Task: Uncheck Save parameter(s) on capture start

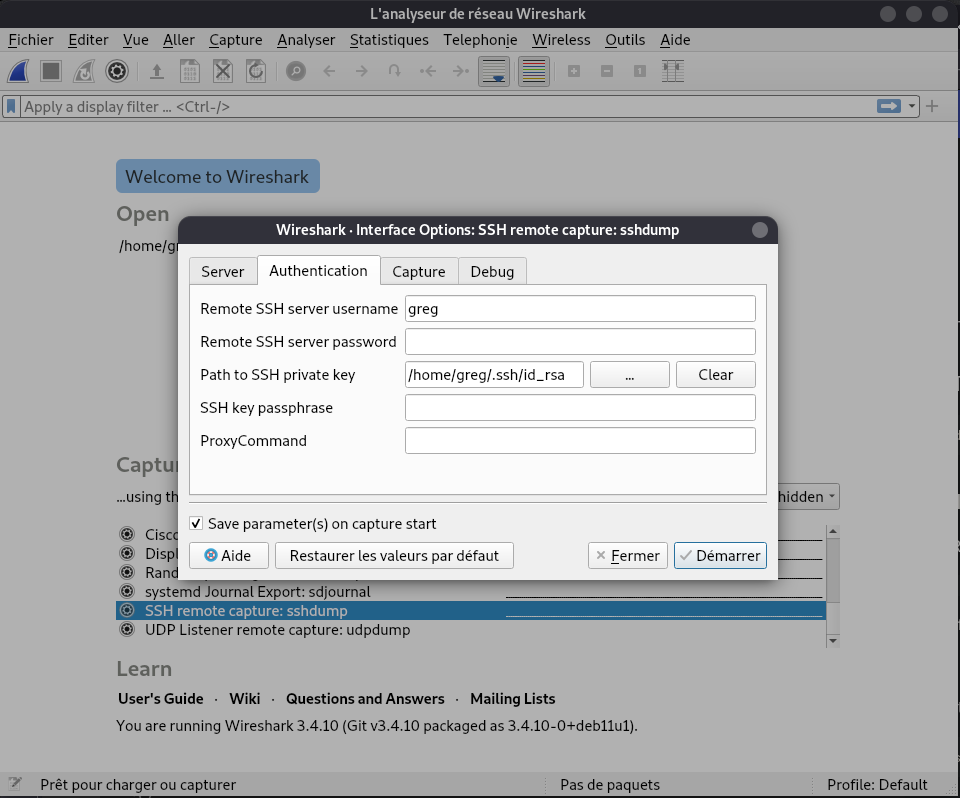Action: click(197, 523)
